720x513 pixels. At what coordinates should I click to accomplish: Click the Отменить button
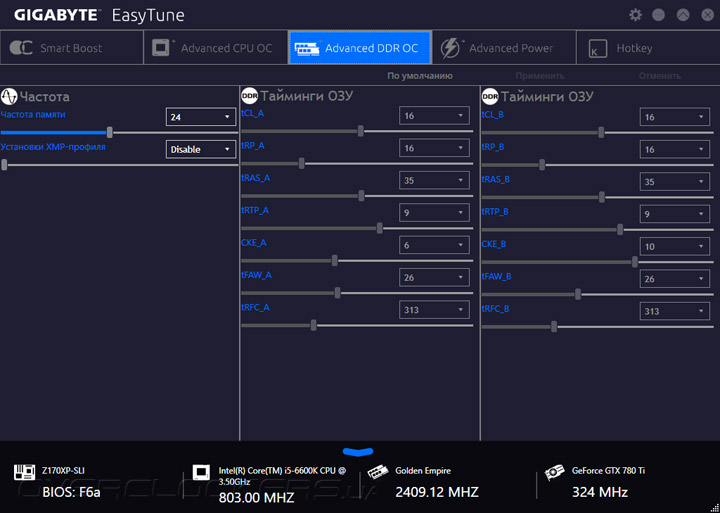(660, 76)
